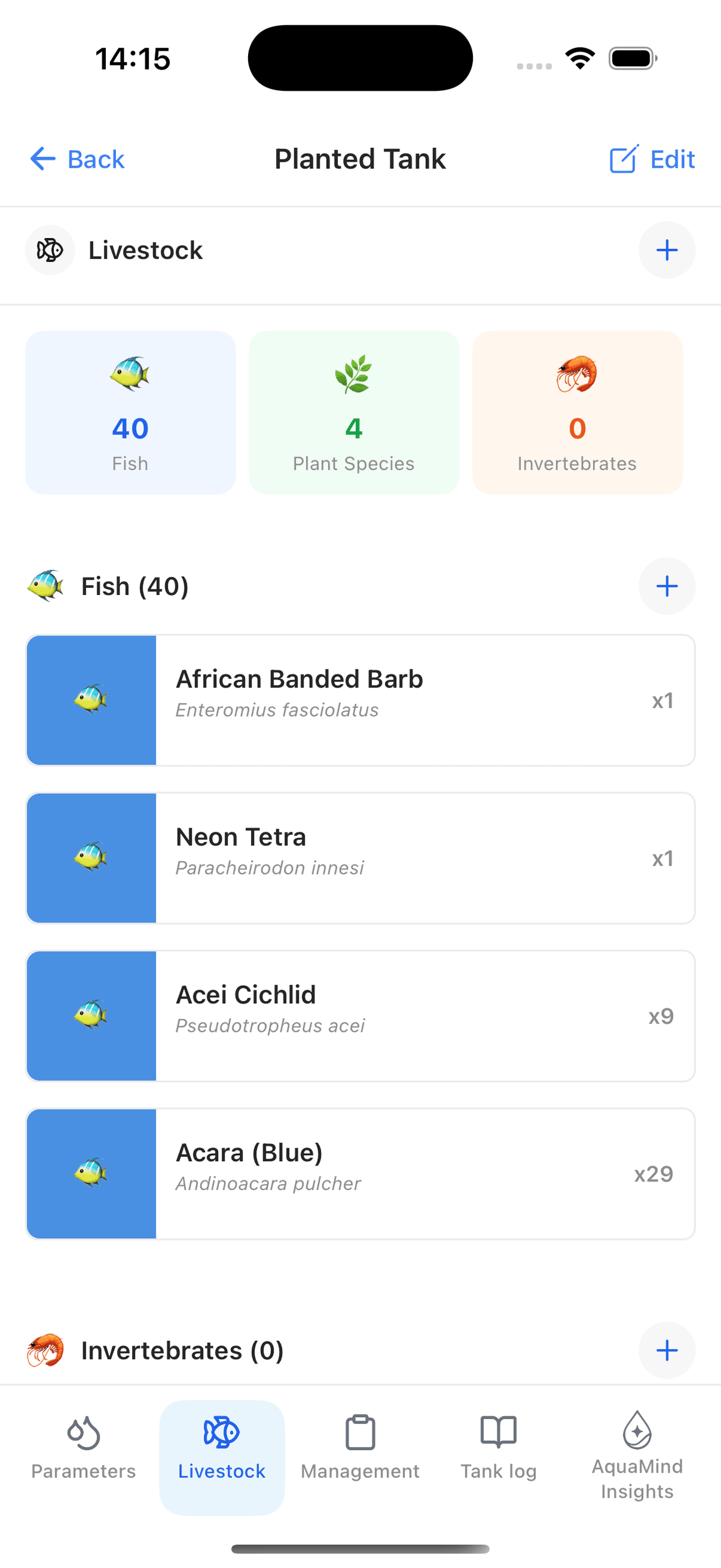
Task: Tap the 0 Invertebrates summary card
Action: click(577, 413)
